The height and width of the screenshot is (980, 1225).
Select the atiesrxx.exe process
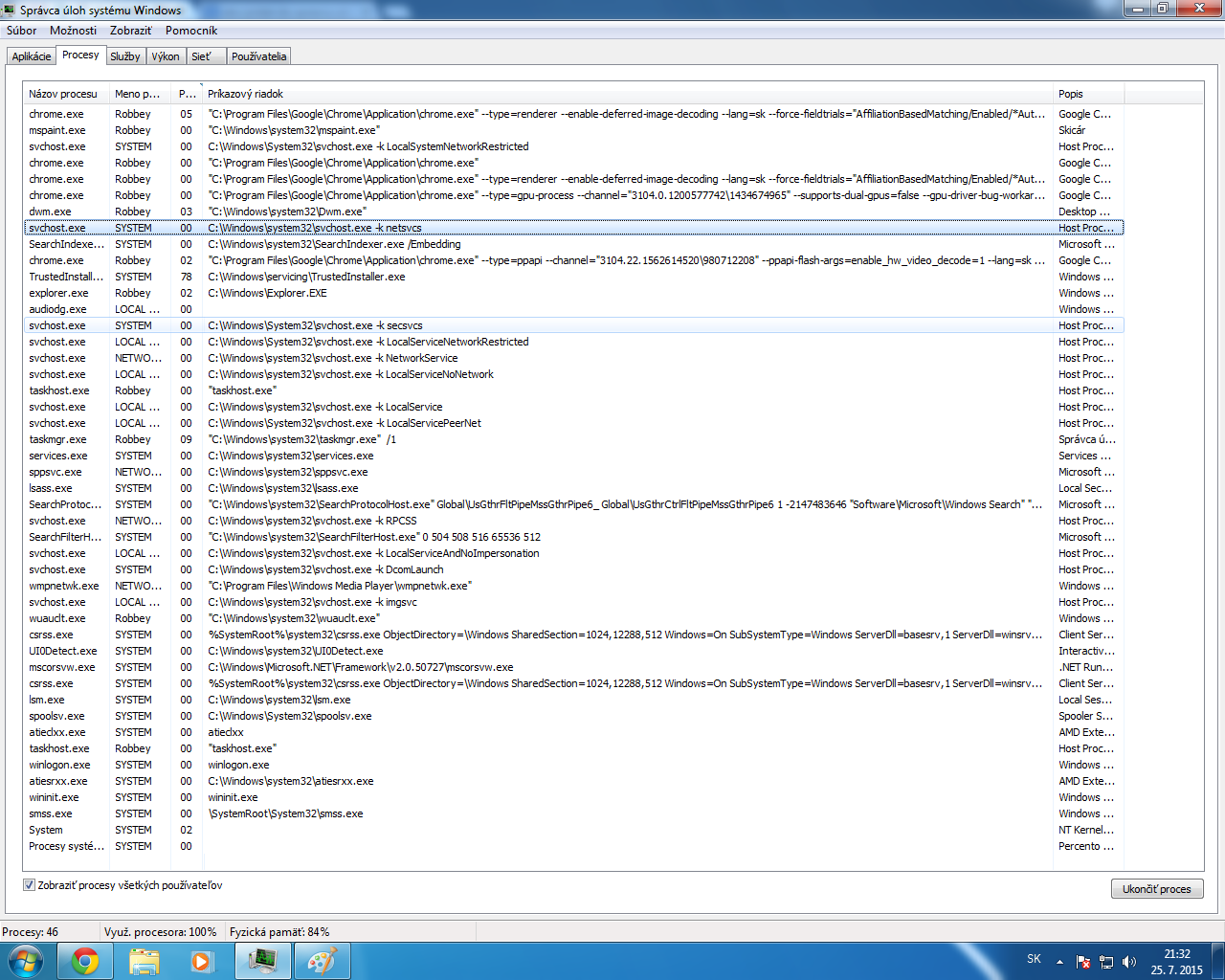[x=573, y=781]
